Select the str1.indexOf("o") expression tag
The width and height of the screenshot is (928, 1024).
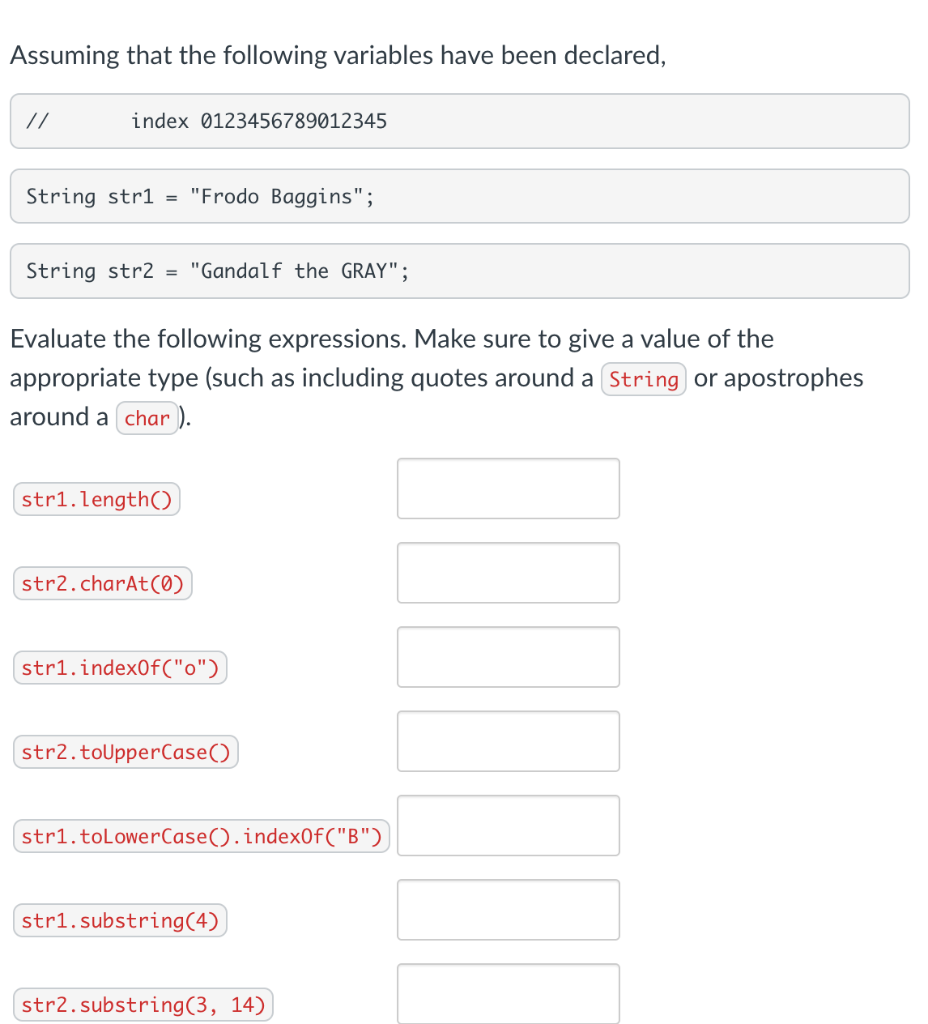(x=120, y=667)
